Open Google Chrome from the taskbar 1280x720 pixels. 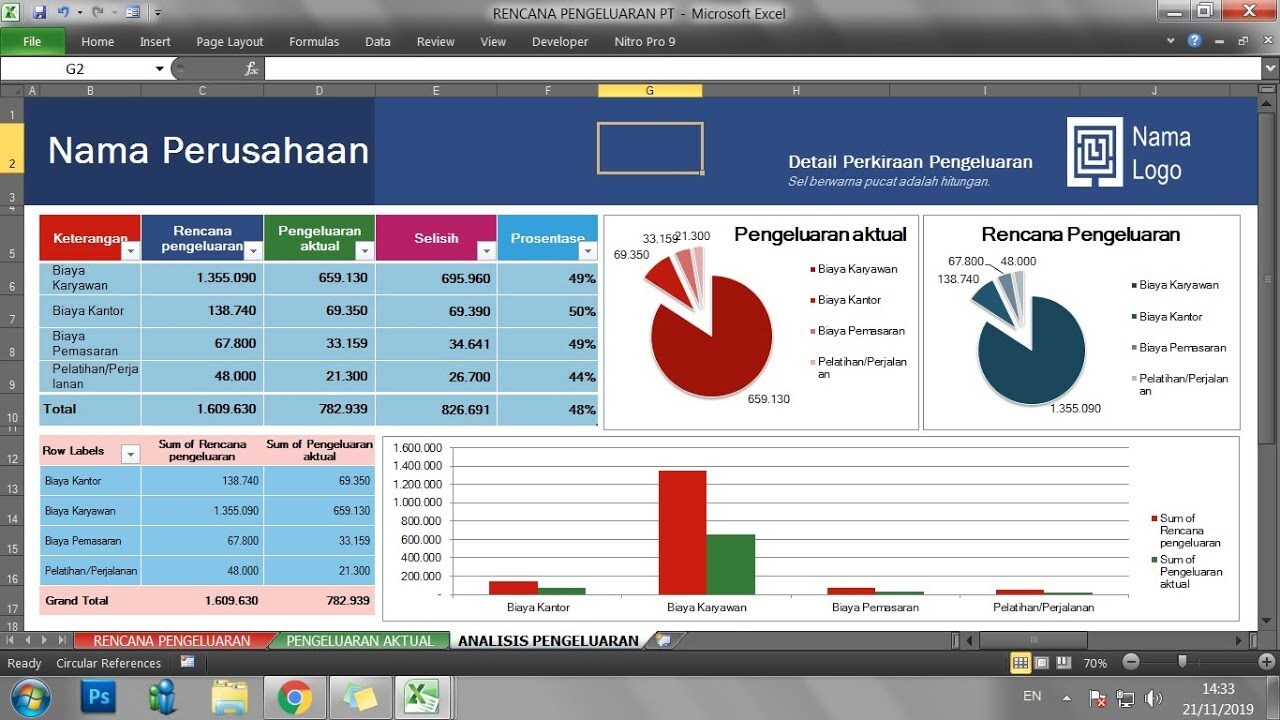(x=295, y=697)
